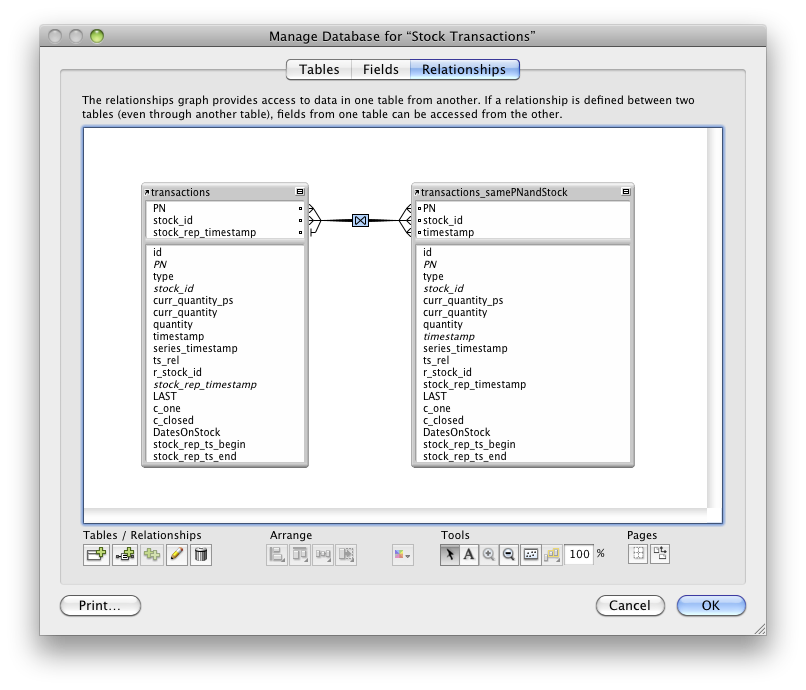
Task: Click curr_quantity_ps field in transactions table
Action: click(193, 300)
